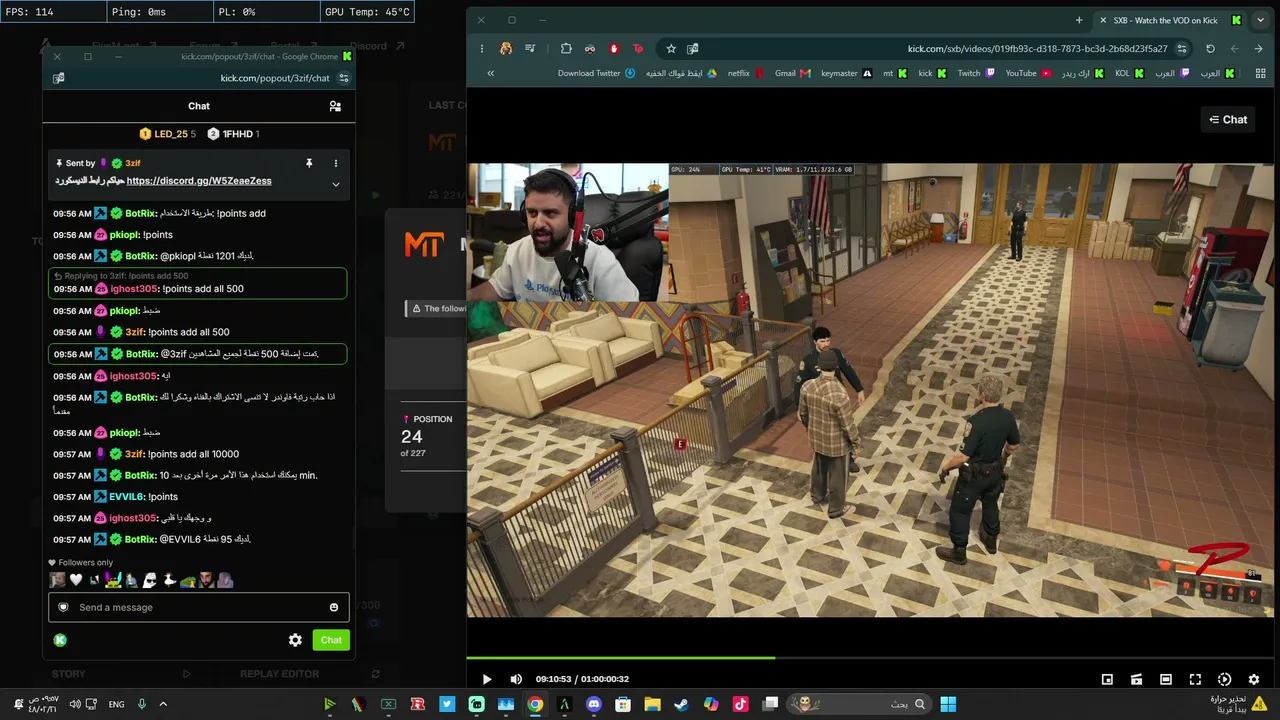Open the bookmark apps grid icon
1280x720 pixels.
[1260, 73]
